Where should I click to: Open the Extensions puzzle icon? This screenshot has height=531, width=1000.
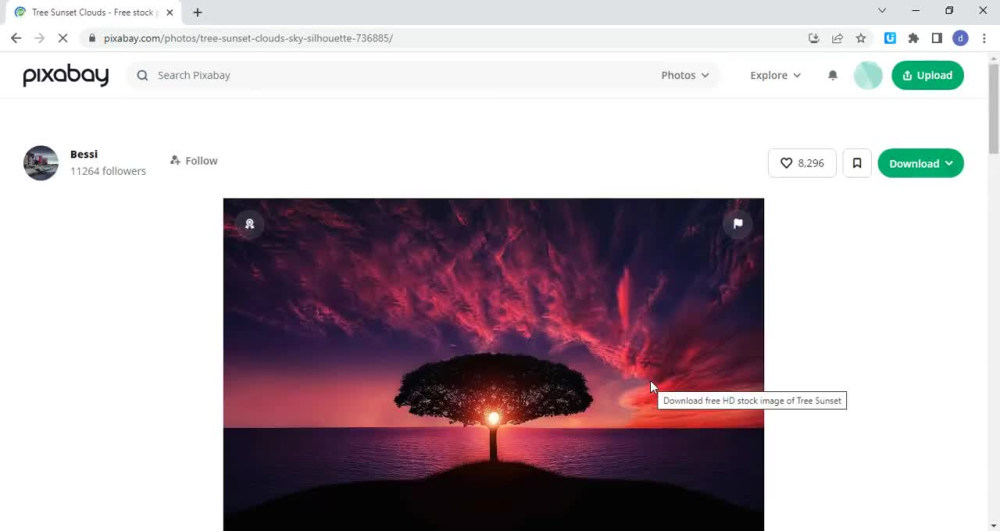point(913,38)
